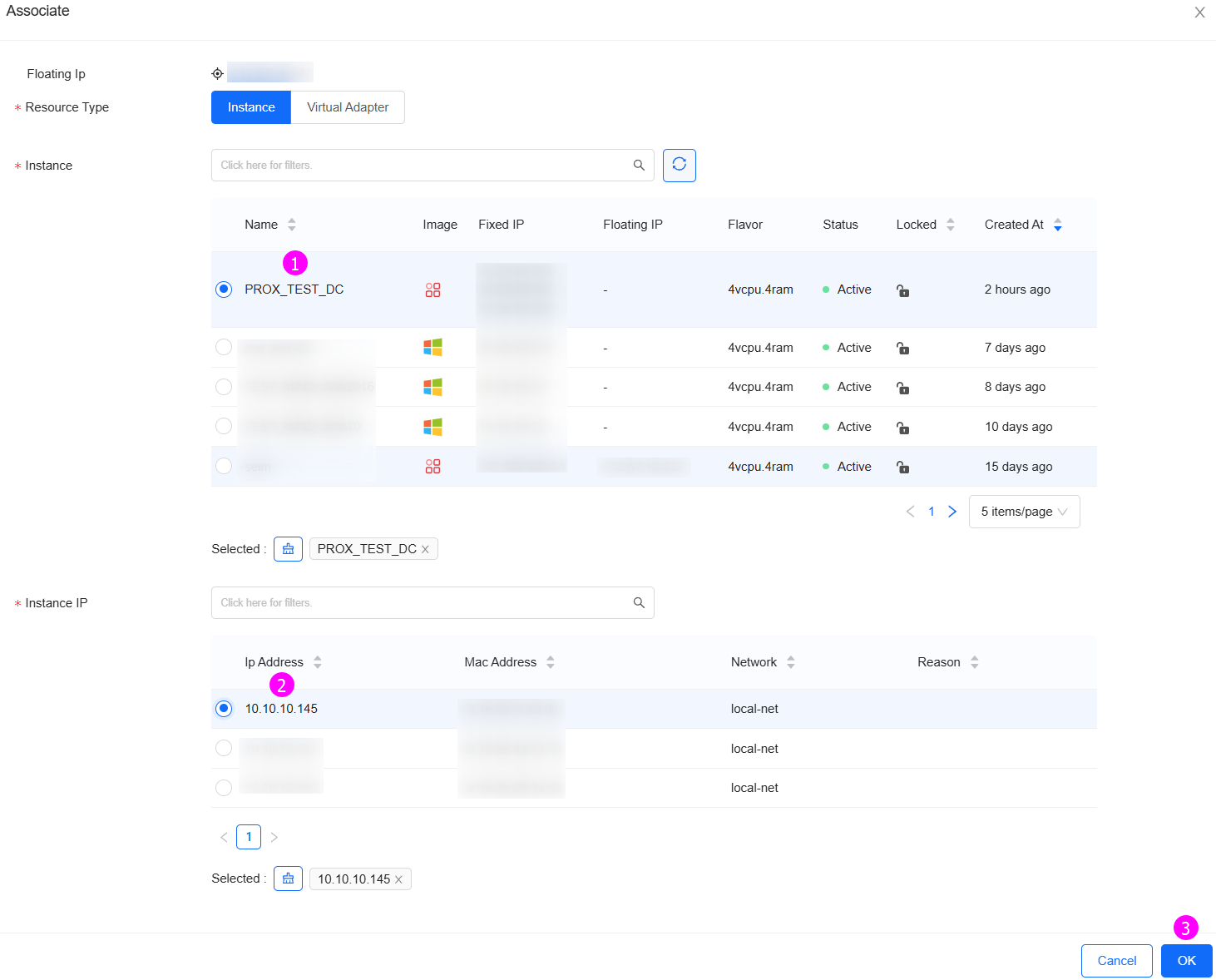The width and height of the screenshot is (1216, 980).
Task: Select the instance created 15 days ago
Action: click(224, 466)
